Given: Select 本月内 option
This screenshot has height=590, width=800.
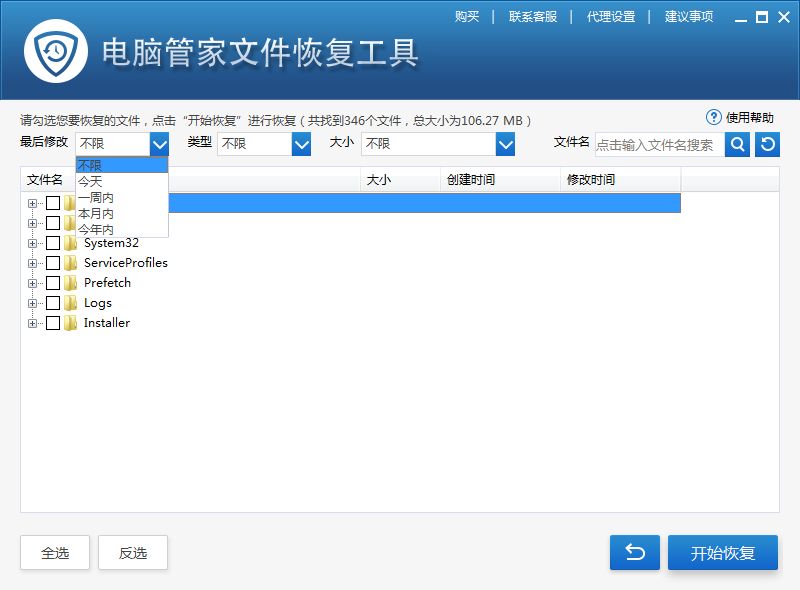Looking at the screenshot, I should pos(121,213).
